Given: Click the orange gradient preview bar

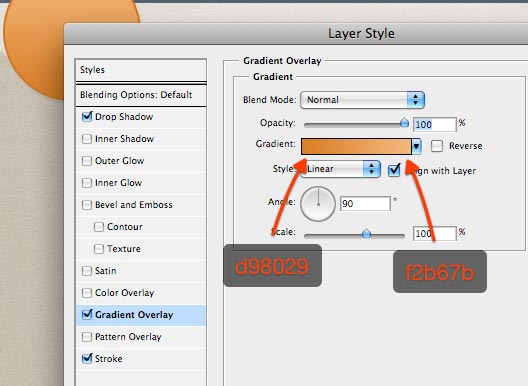Looking at the screenshot, I should (356, 147).
